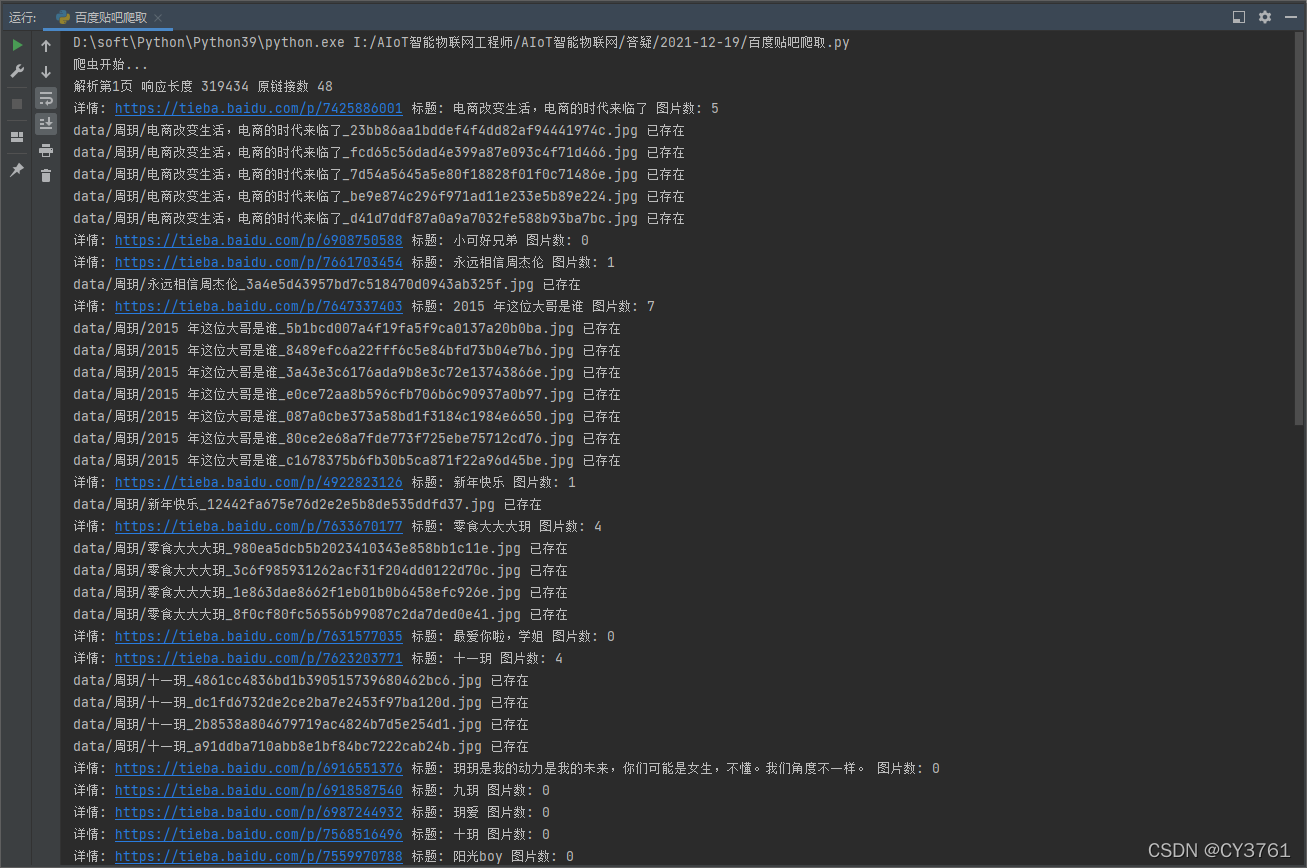Jump down the stack trace with down arrow
The image size is (1307, 868).
(46, 72)
